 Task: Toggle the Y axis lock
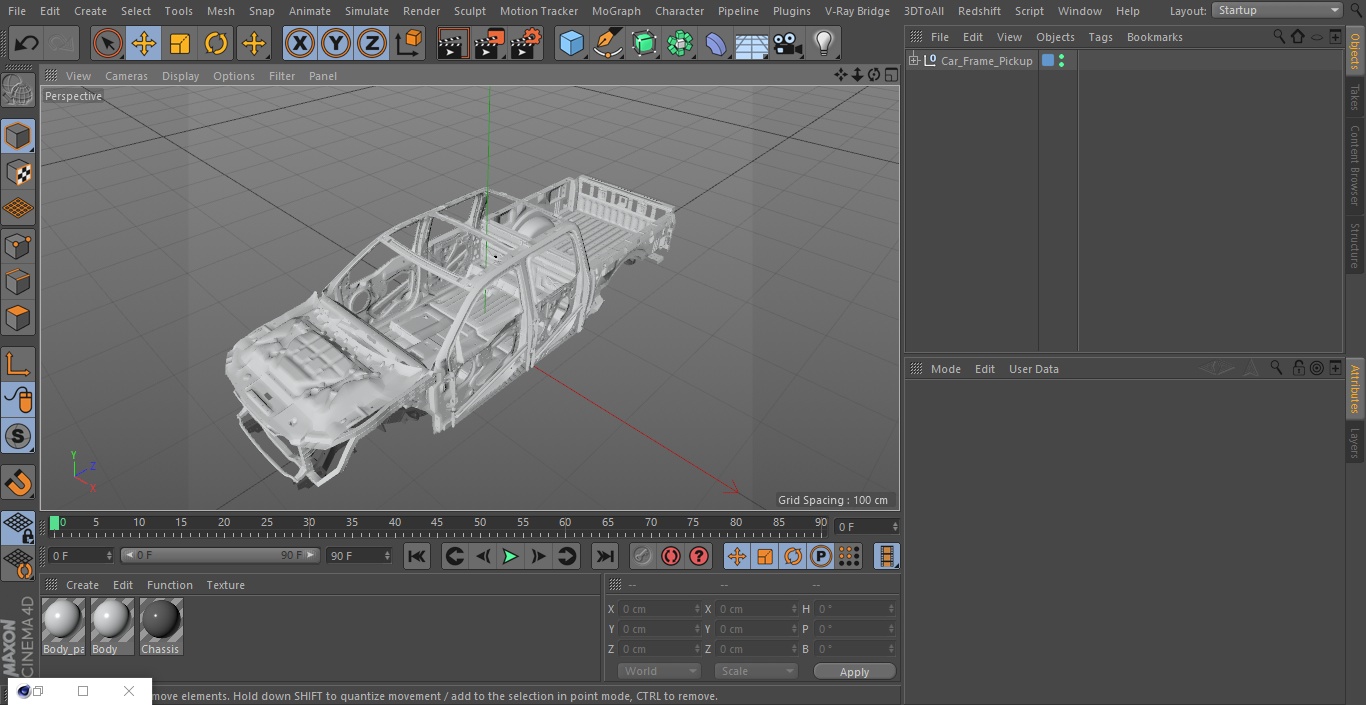point(336,44)
